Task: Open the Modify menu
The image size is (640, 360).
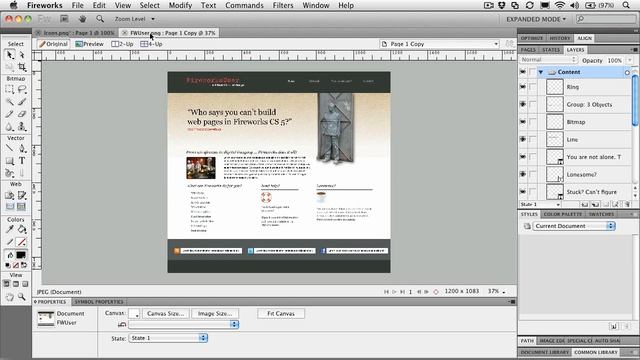Action: point(180,5)
